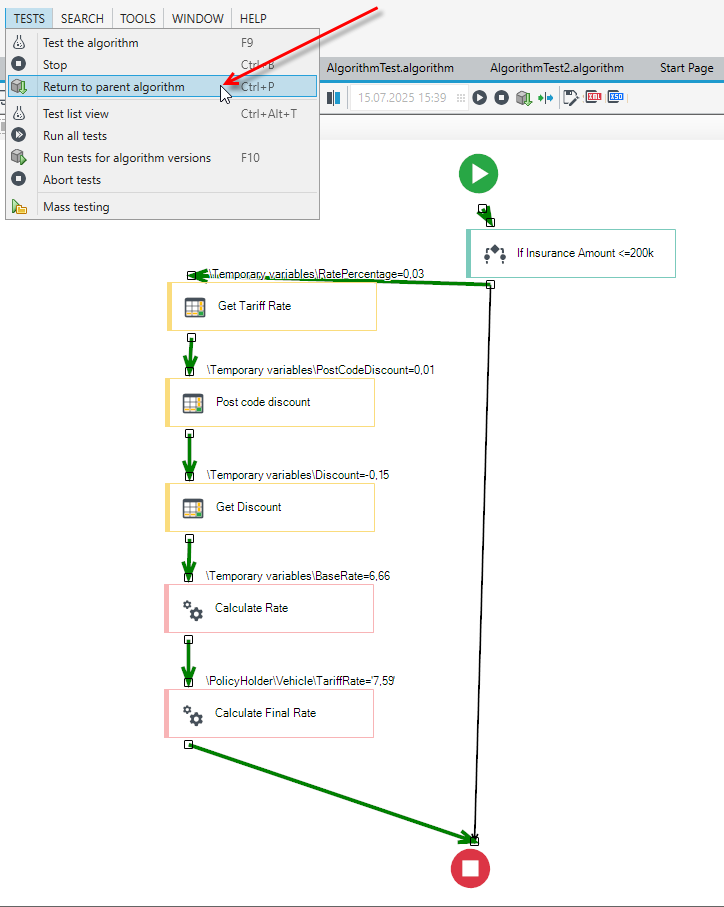Select the 'Calculate Final Rate' block
Viewport: 724px width, 907px height.
coord(269,713)
